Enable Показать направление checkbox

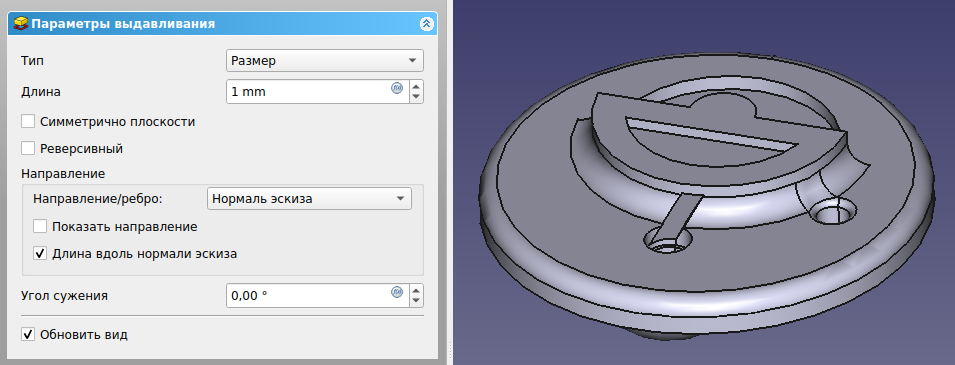pyautogui.click(x=40, y=227)
